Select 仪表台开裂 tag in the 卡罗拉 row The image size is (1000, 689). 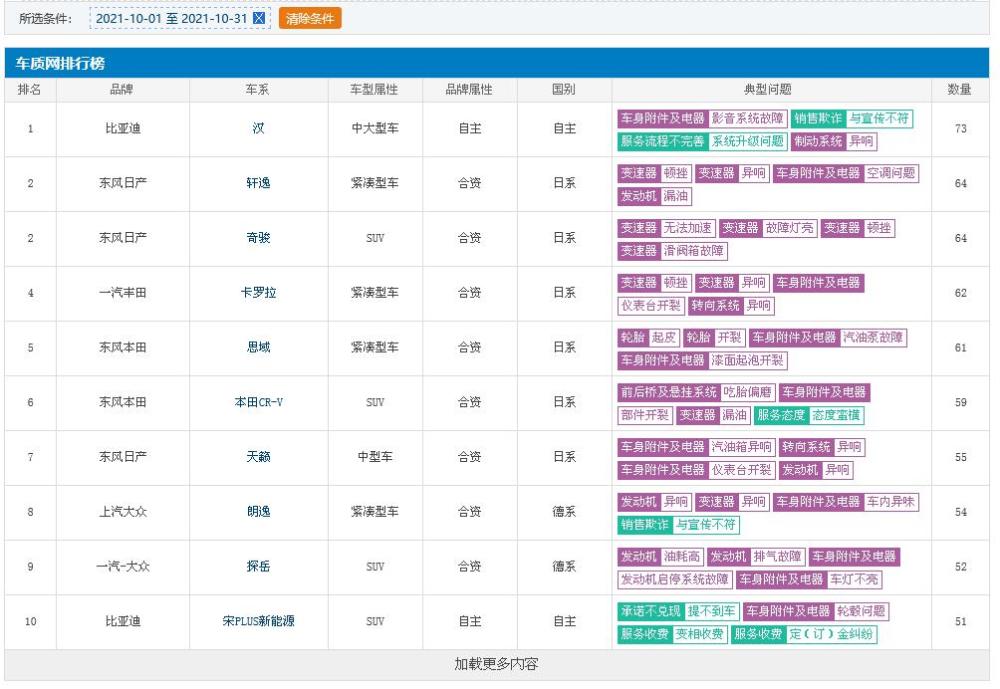[651, 306]
